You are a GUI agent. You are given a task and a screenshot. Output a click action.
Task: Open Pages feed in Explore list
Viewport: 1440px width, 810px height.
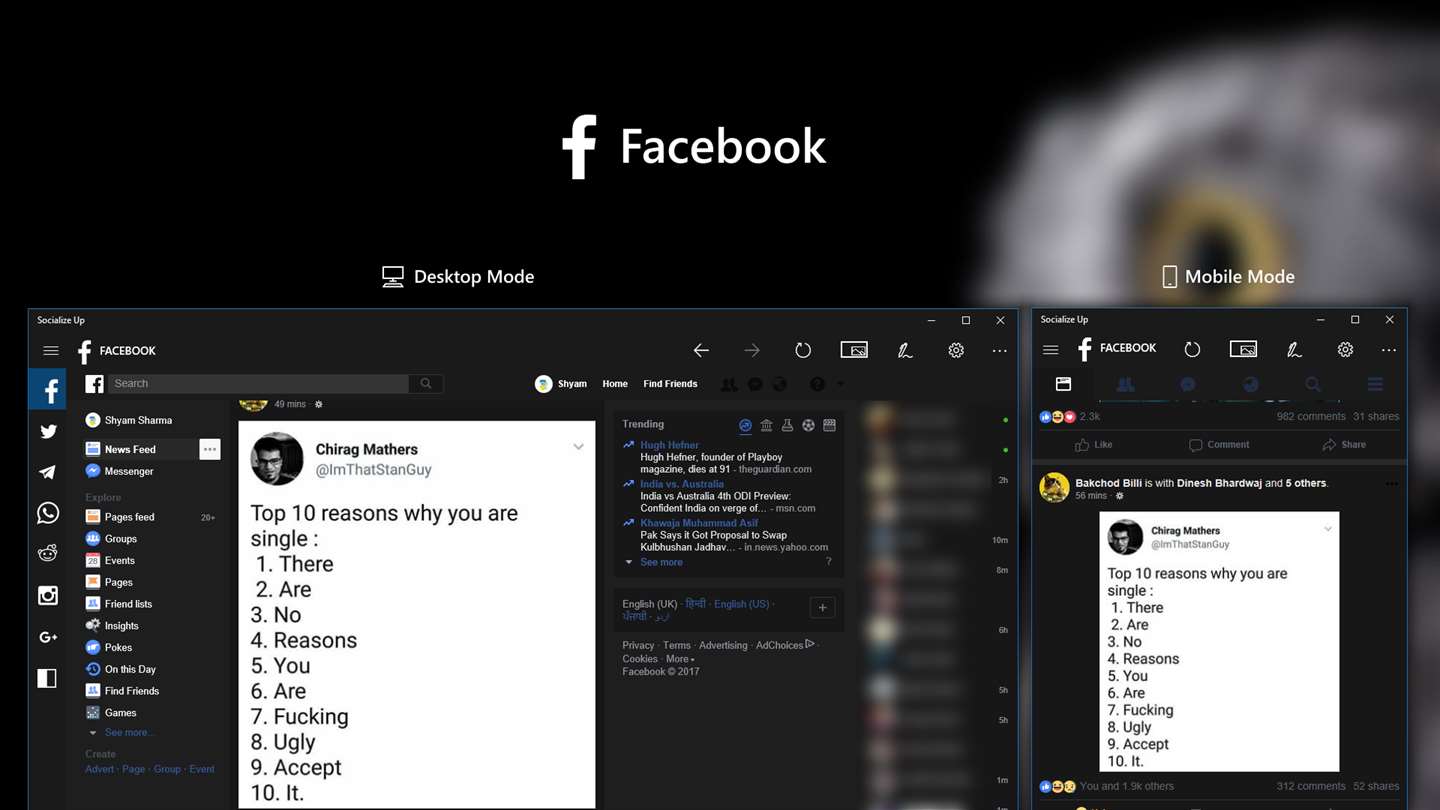point(121,517)
